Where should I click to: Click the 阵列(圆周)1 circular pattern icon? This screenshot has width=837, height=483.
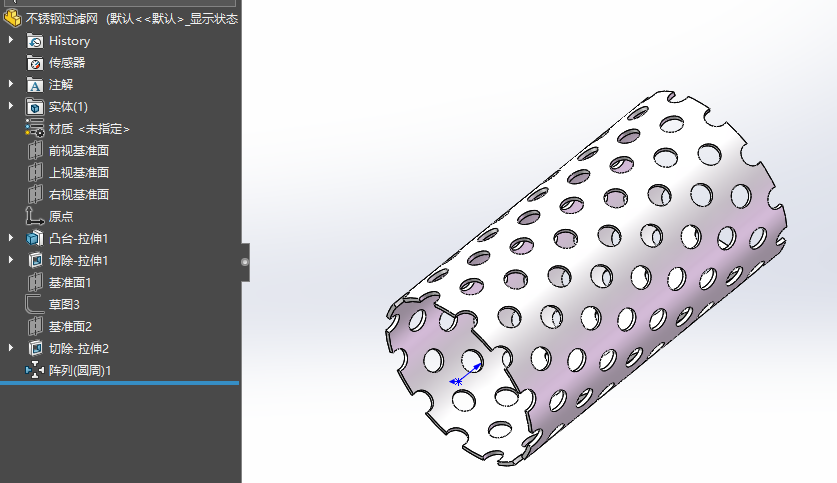click(35, 370)
